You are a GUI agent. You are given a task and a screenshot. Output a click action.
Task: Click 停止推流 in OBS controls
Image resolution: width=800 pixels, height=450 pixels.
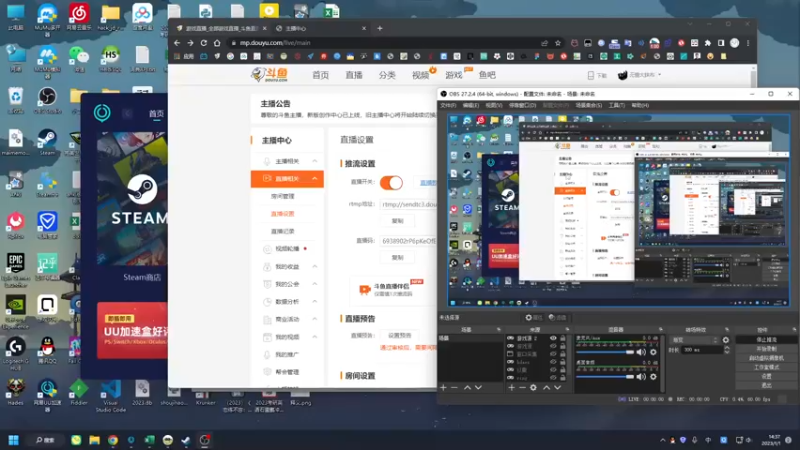coord(766,340)
